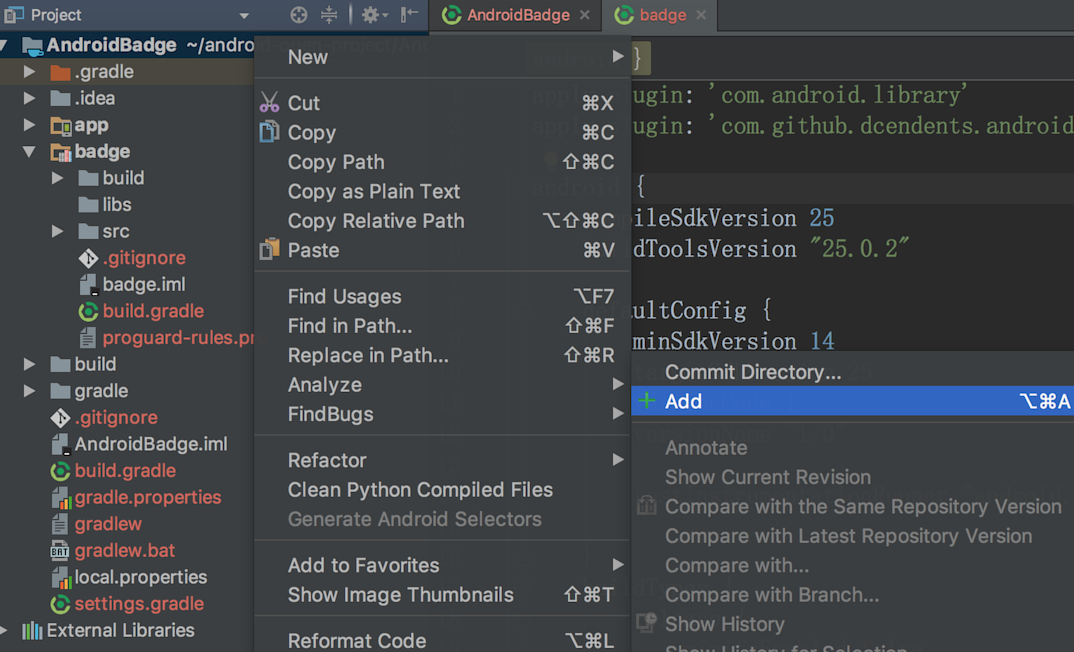Select Copy Path menu item
The image size is (1074, 652).
(x=442, y=162)
